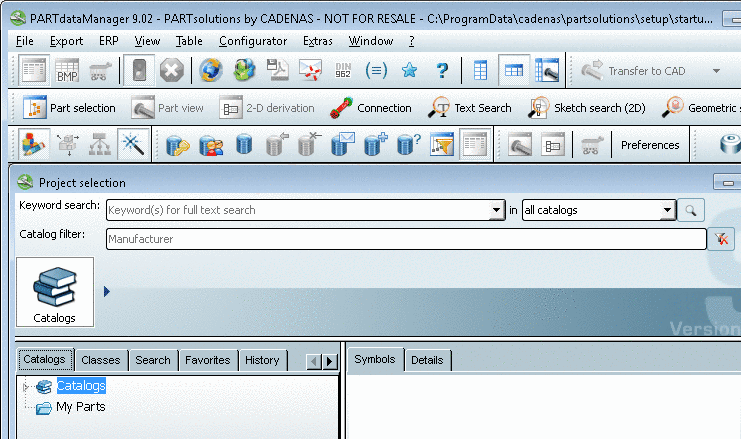Click the Catalogs books thumbnail
The image size is (741, 439).
pos(55,292)
